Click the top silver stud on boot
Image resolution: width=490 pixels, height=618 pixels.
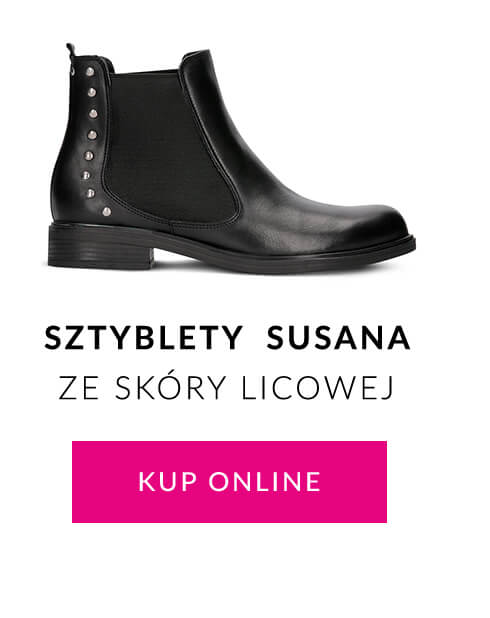coord(90,71)
